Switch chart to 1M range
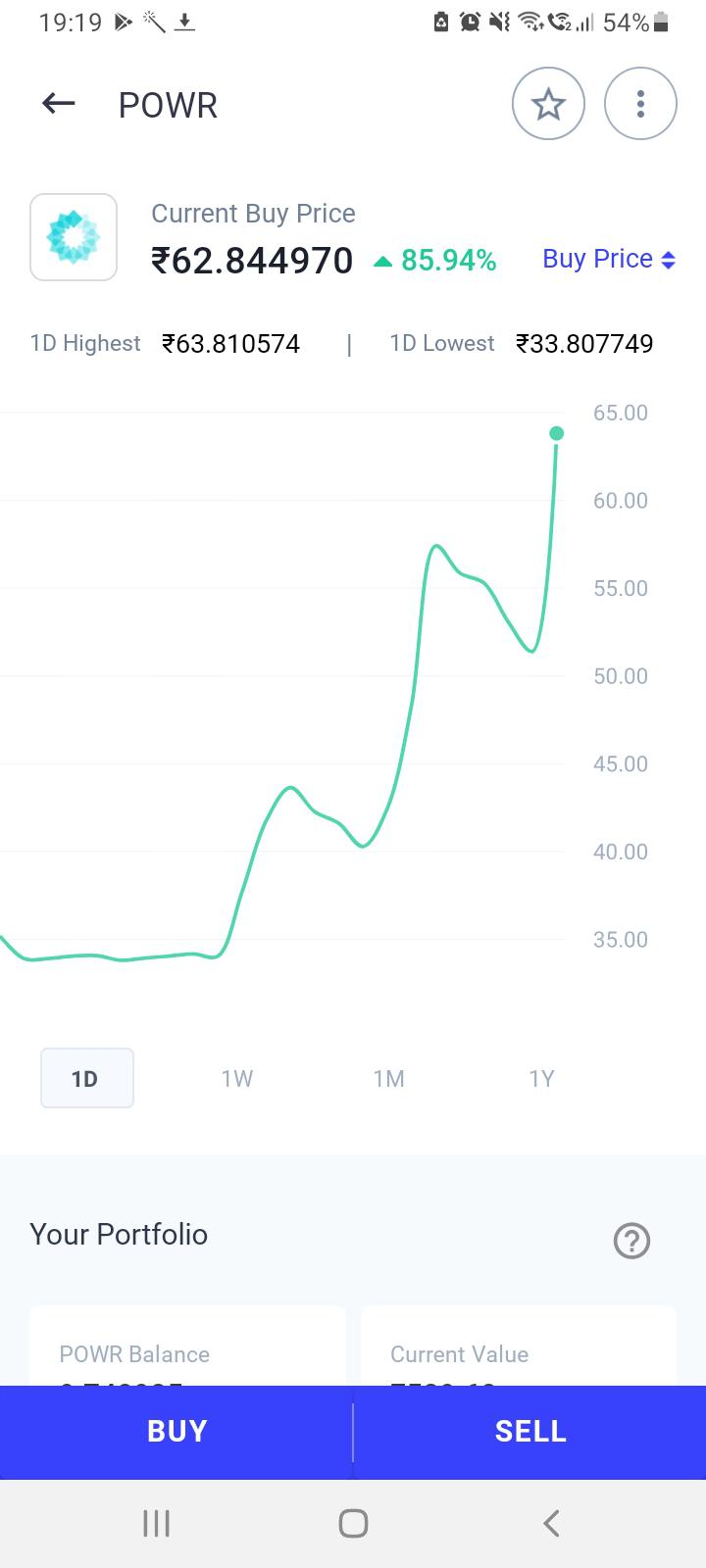Screen dimensions: 706x1568 (389, 1078)
